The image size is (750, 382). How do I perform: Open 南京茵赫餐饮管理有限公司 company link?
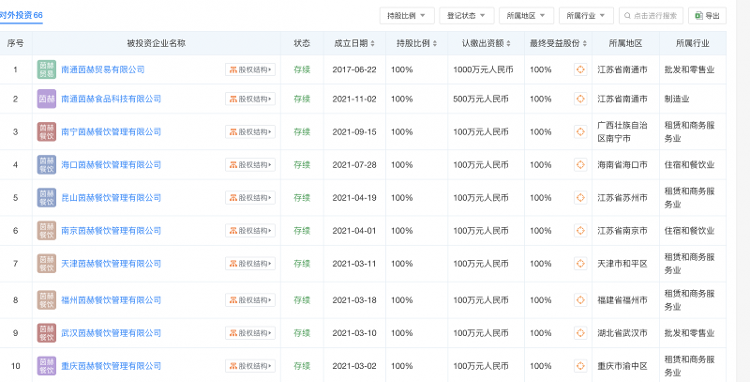111,231
